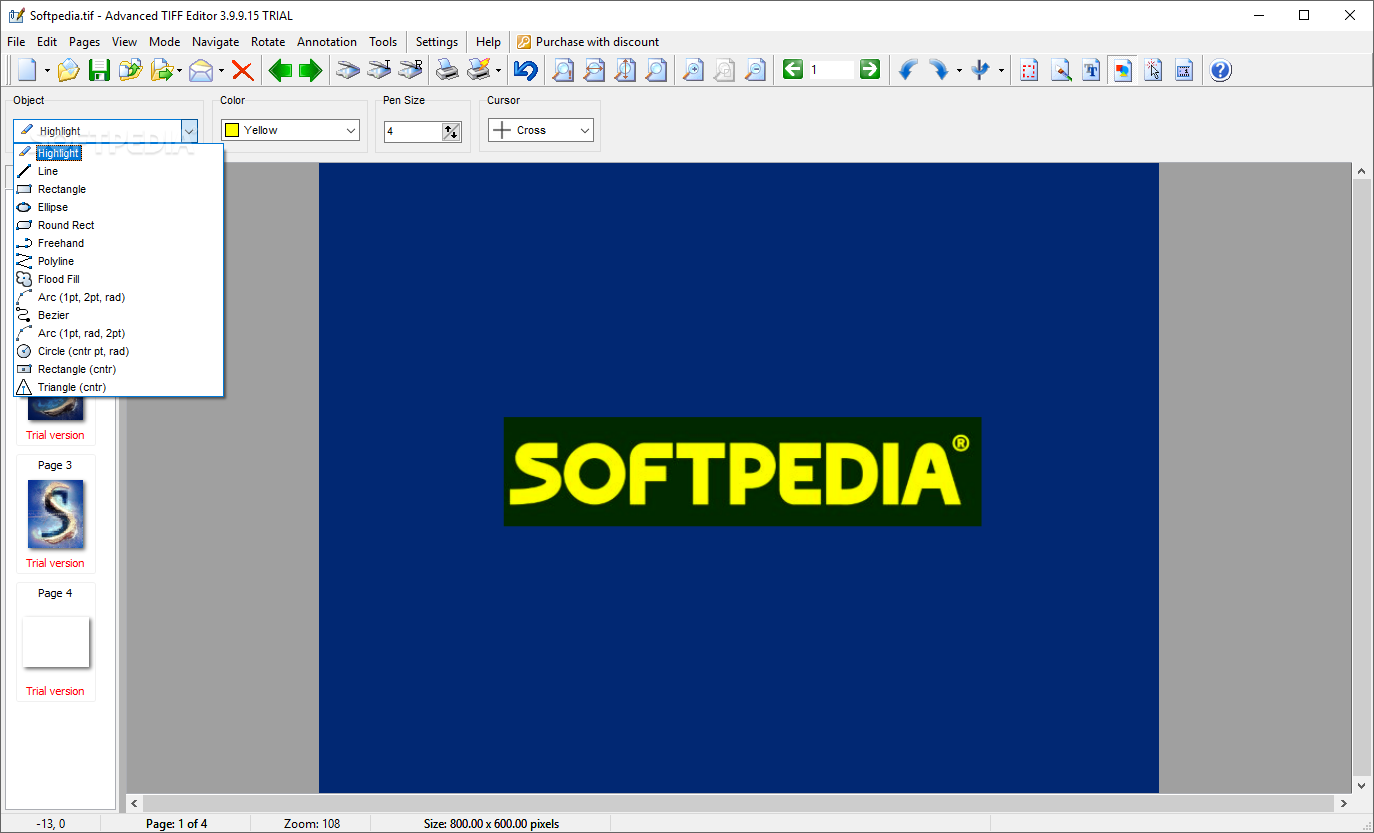Delete with the red X icon
Screen dimensions: 1374x833
point(242,70)
